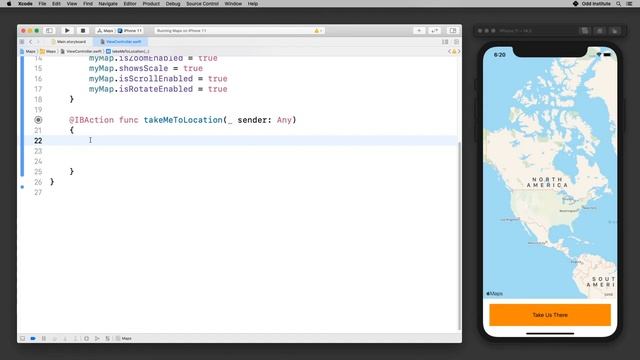Add editor on right icon
The width and height of the screenshot is (640, 360).
(x=456, y=42)
